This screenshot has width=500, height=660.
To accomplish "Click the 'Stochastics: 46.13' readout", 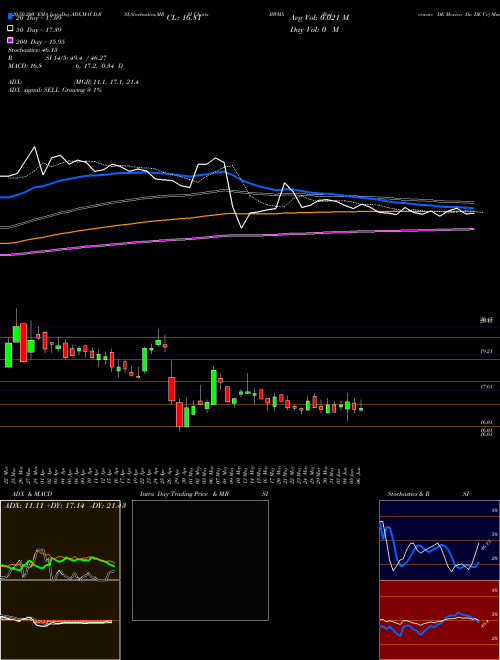I will [x=34, y=50].
